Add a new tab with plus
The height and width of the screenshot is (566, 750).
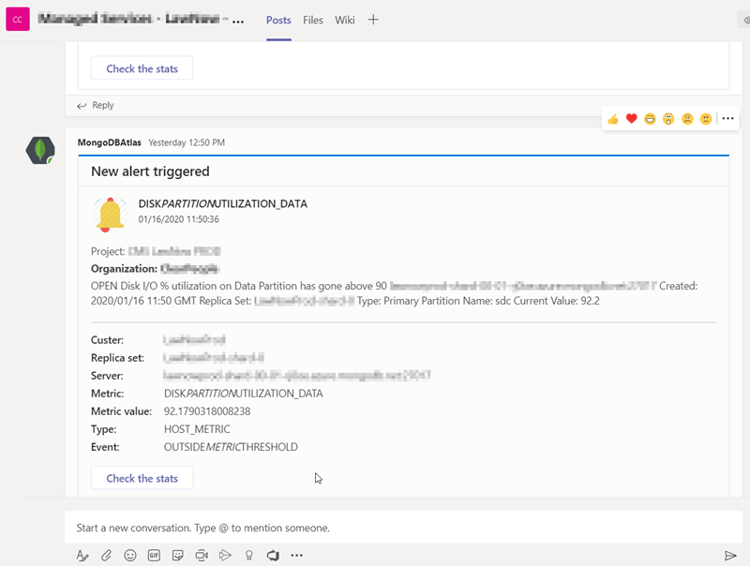pyautogui.click(x=373, y=20)
